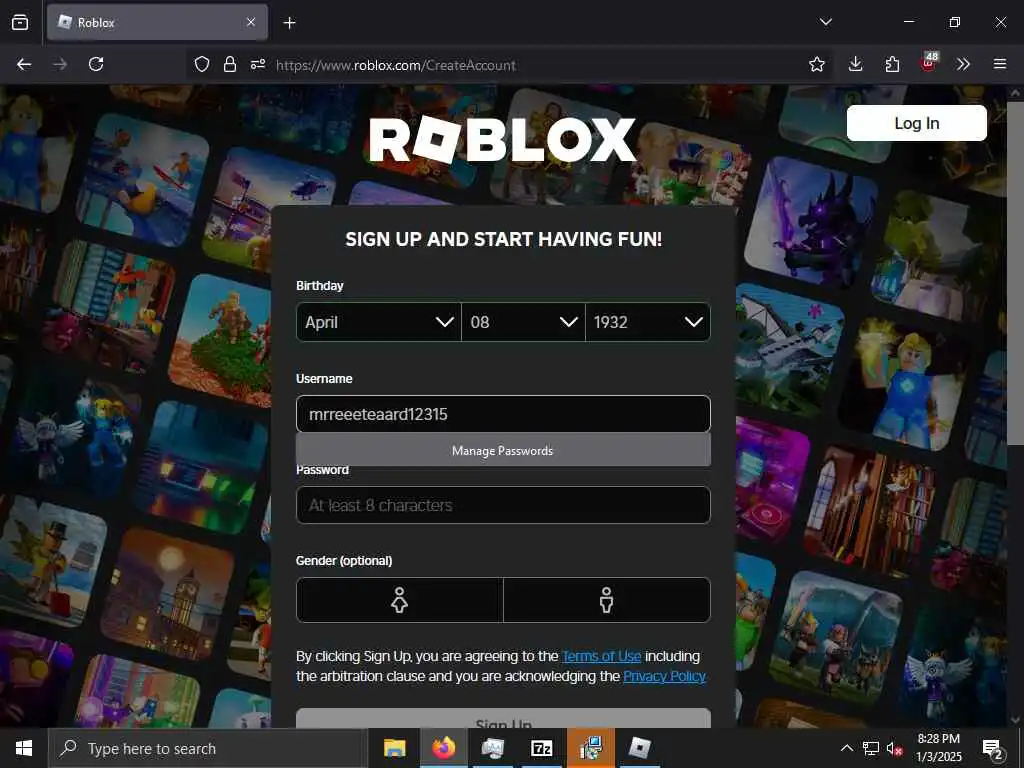Click the muted volume tray icon
The height and width of the screenshot is (768, 1024).
(x=895, y=748)
